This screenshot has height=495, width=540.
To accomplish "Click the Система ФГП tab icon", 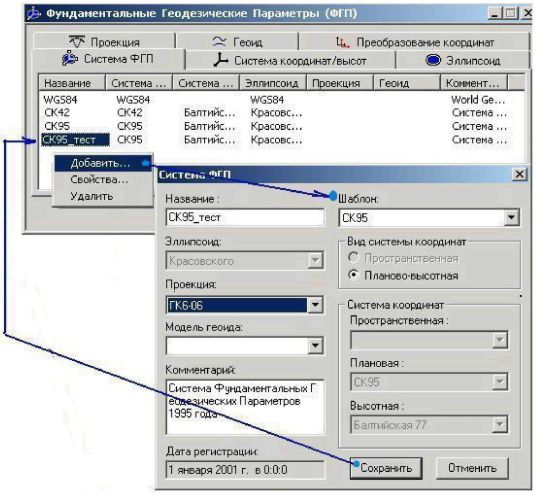I will click(70, 58).
